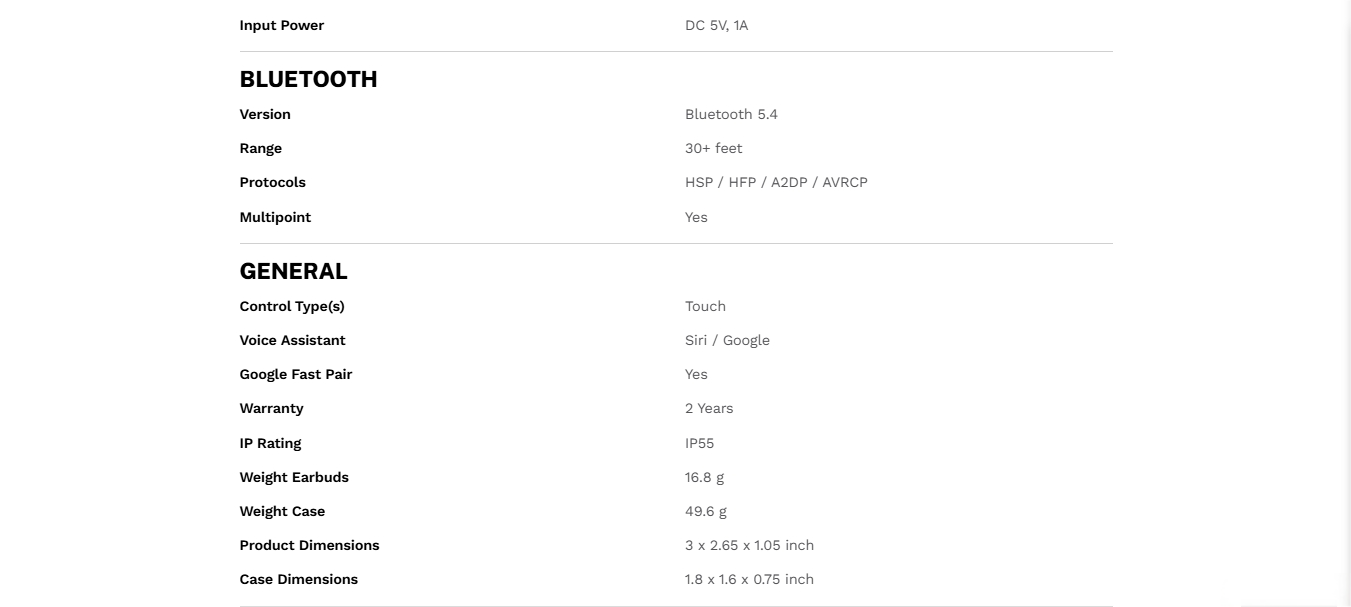
Task: Select the Input Power label
Action: coord(282,26)
